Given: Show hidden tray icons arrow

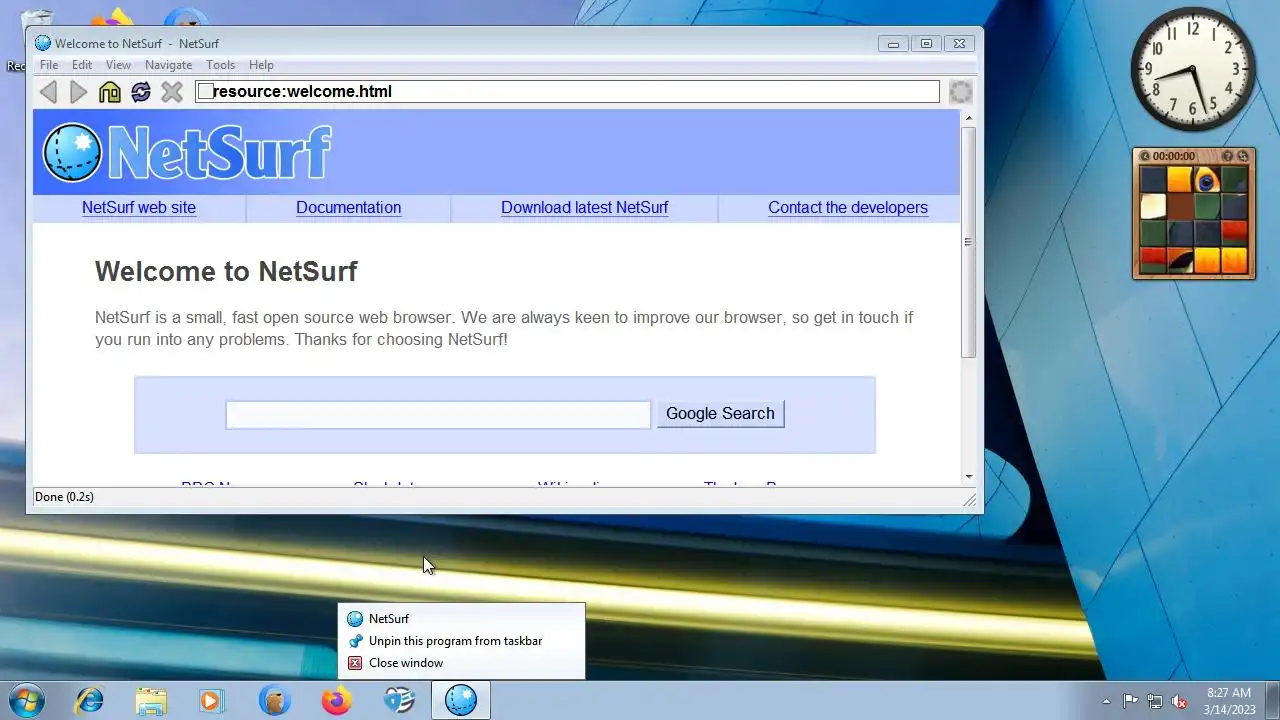Looking at the screenshot, I should (1106, 701).
